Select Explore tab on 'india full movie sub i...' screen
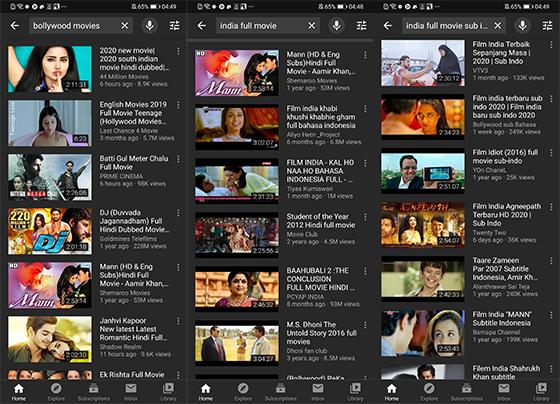This screenshot has height=404, width=560. pos(429,392)
